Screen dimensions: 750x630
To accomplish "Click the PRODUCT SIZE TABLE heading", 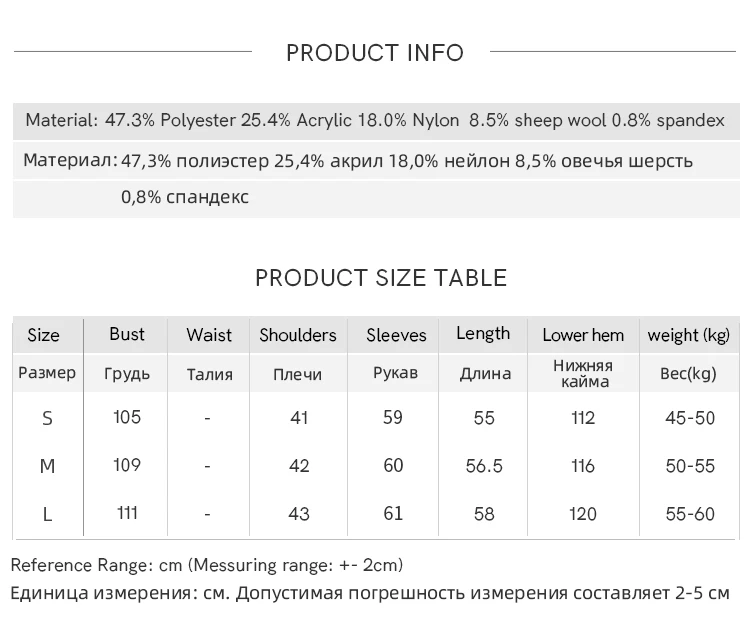I will click(381, 278).
